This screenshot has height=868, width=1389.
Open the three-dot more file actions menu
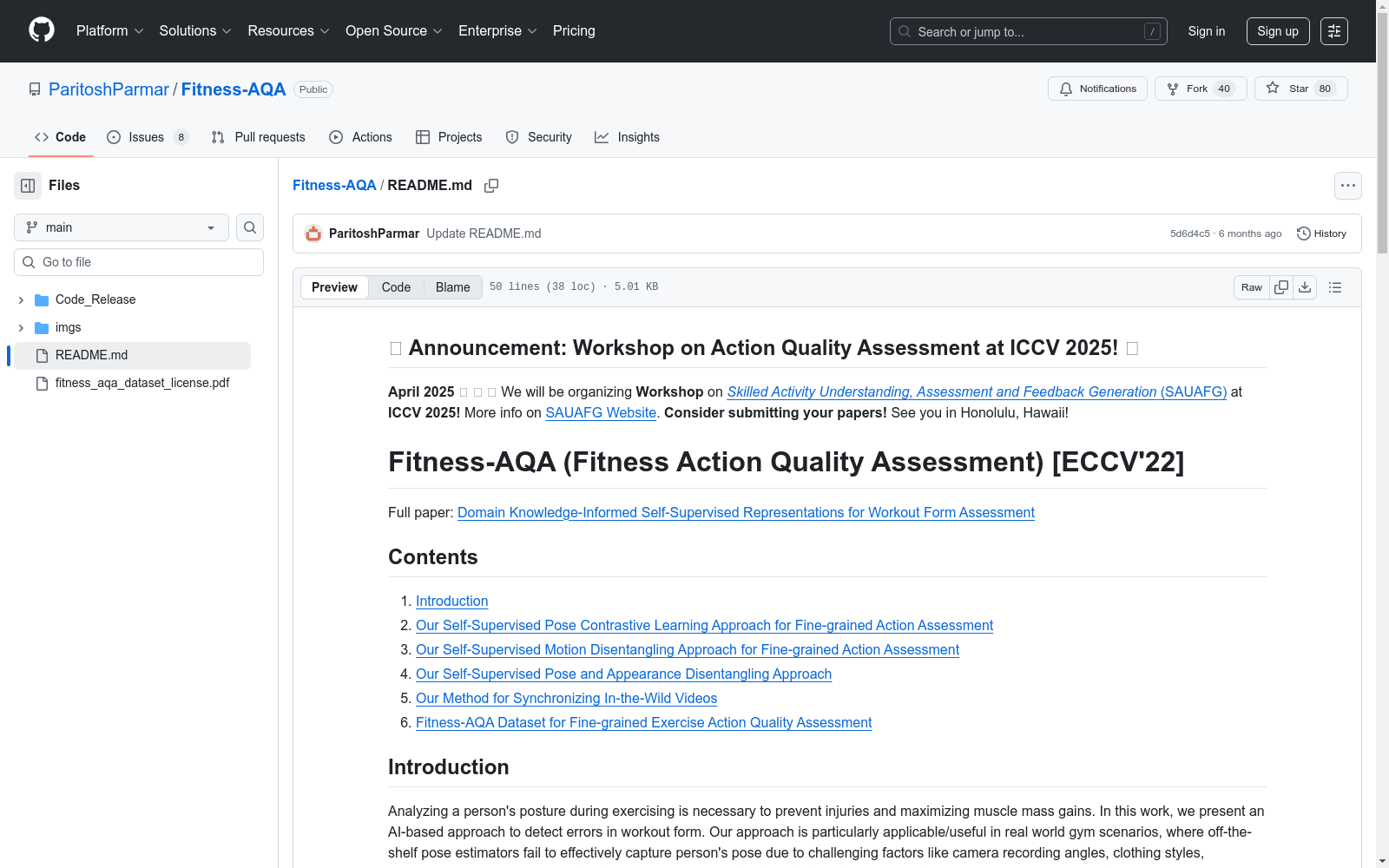[1347, 186]
